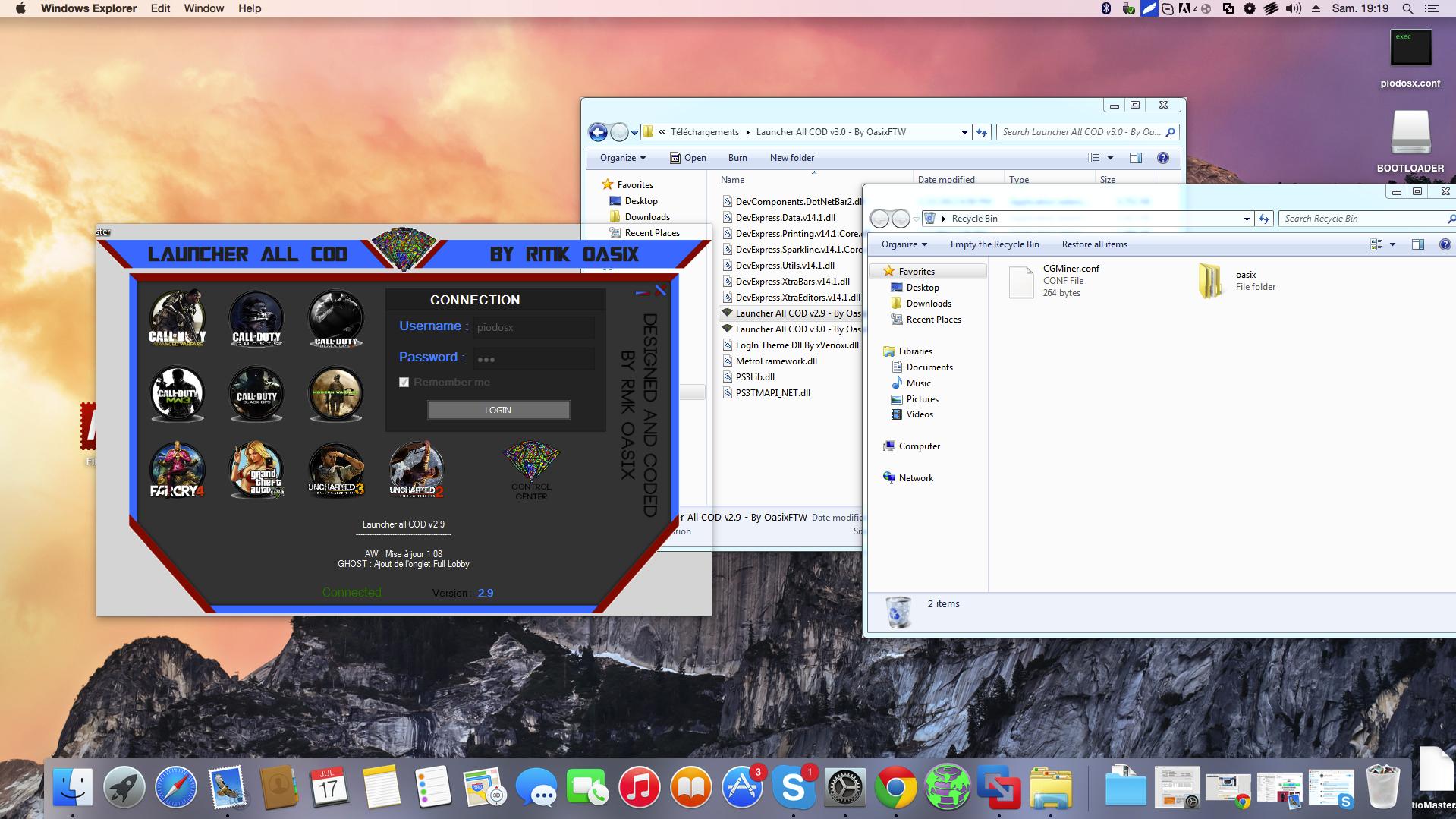
Task: Open Recycle Bin address bar dropdown
Action: click(x=1247, y=219)
